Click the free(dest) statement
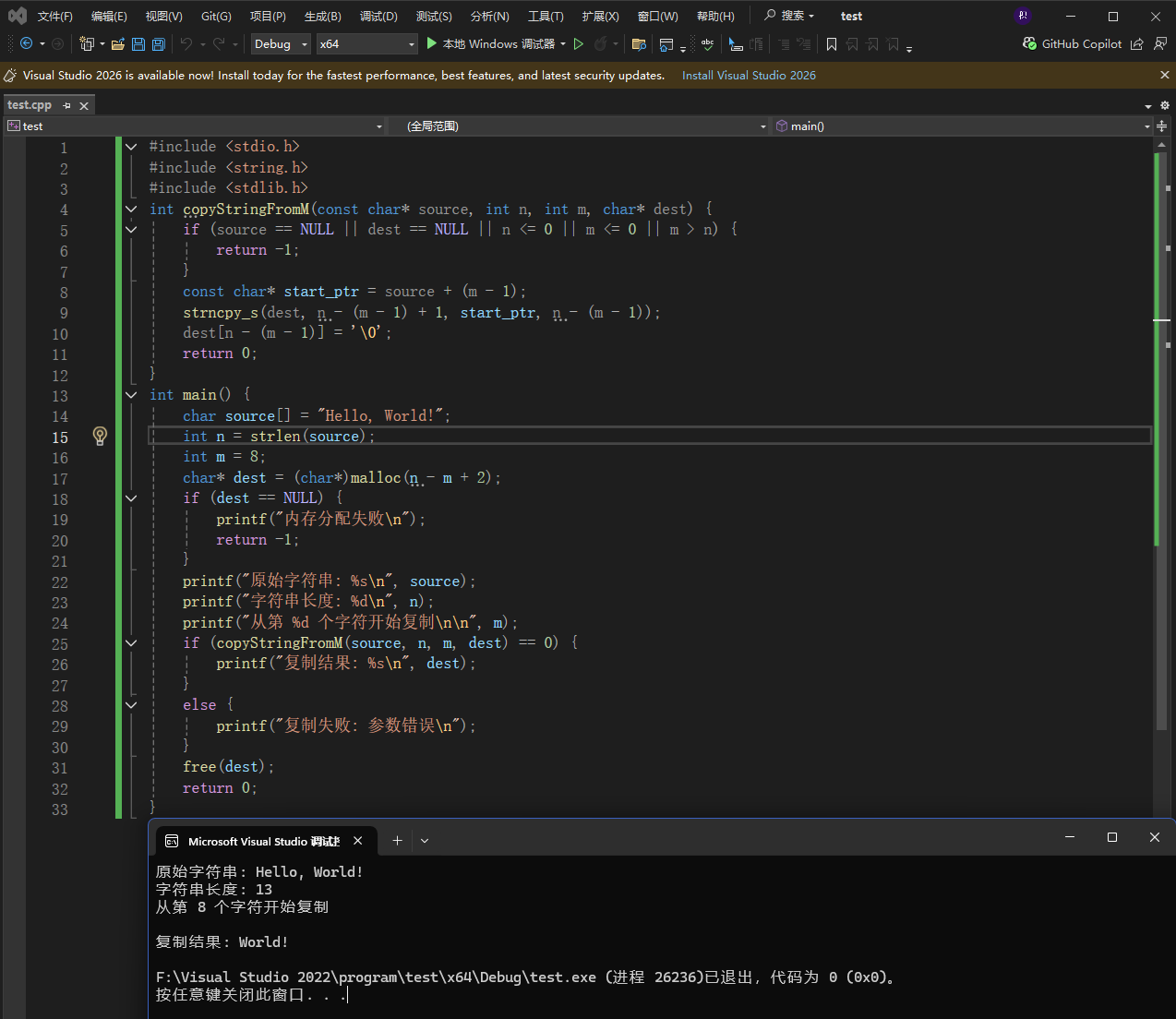Screen dimensions: 1176x1019 pyautogui.click(x=228, y=766)
